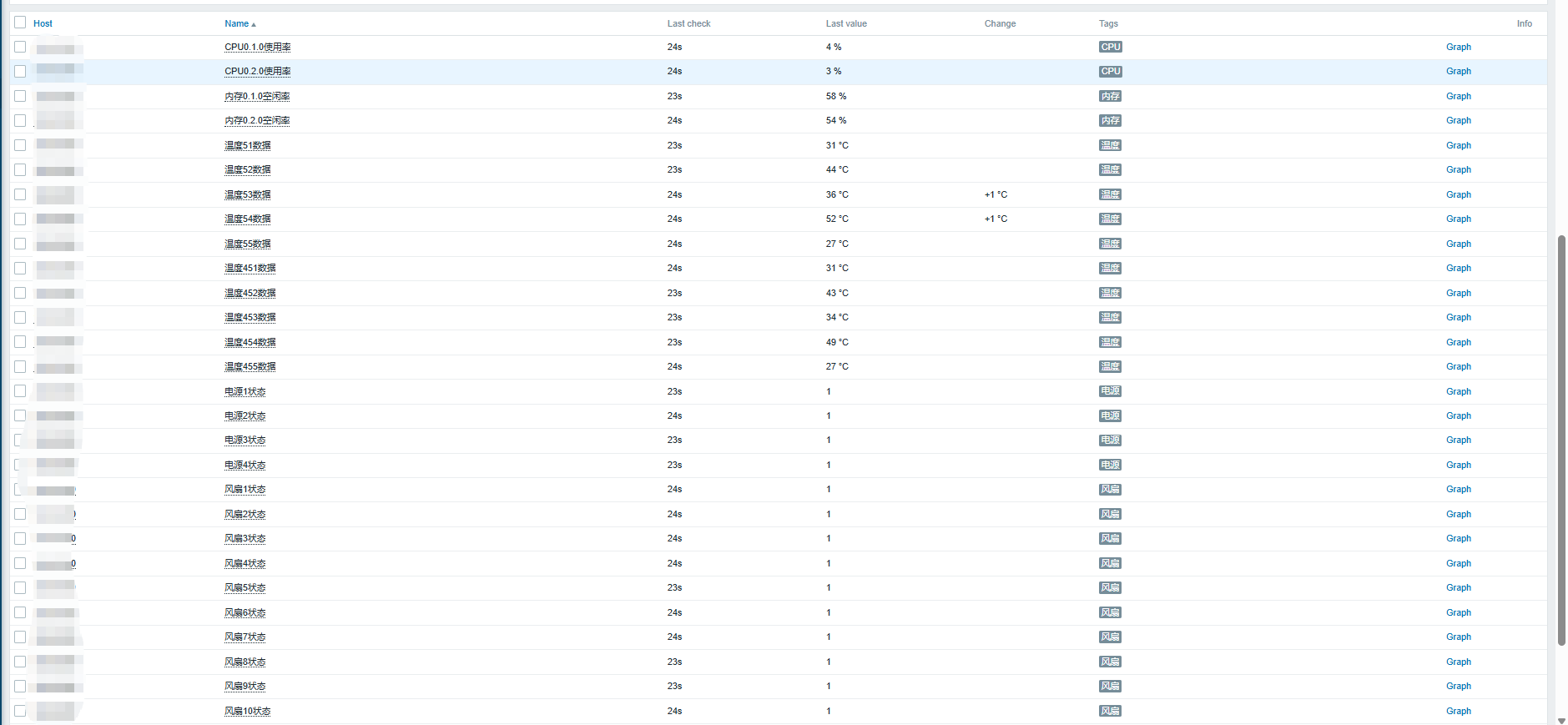Open the Graph link for 温度53数据
The height and width of the screenshot is (725, 1568).
pos(1458,194)
